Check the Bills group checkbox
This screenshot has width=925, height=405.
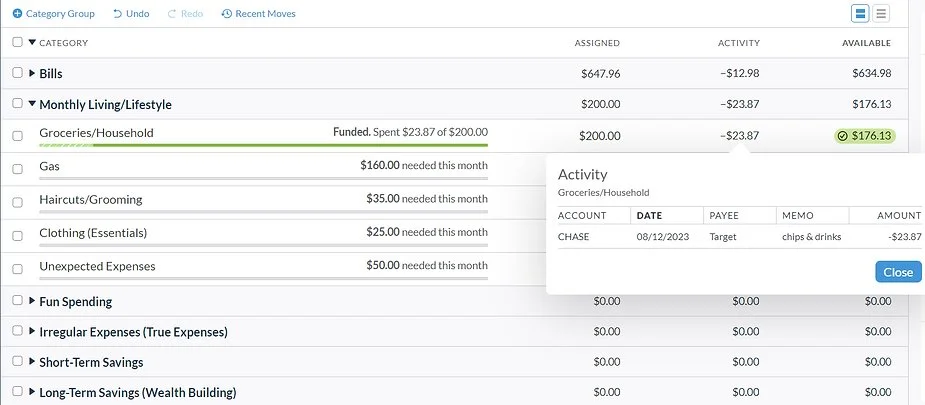click(x=17, y=73)
